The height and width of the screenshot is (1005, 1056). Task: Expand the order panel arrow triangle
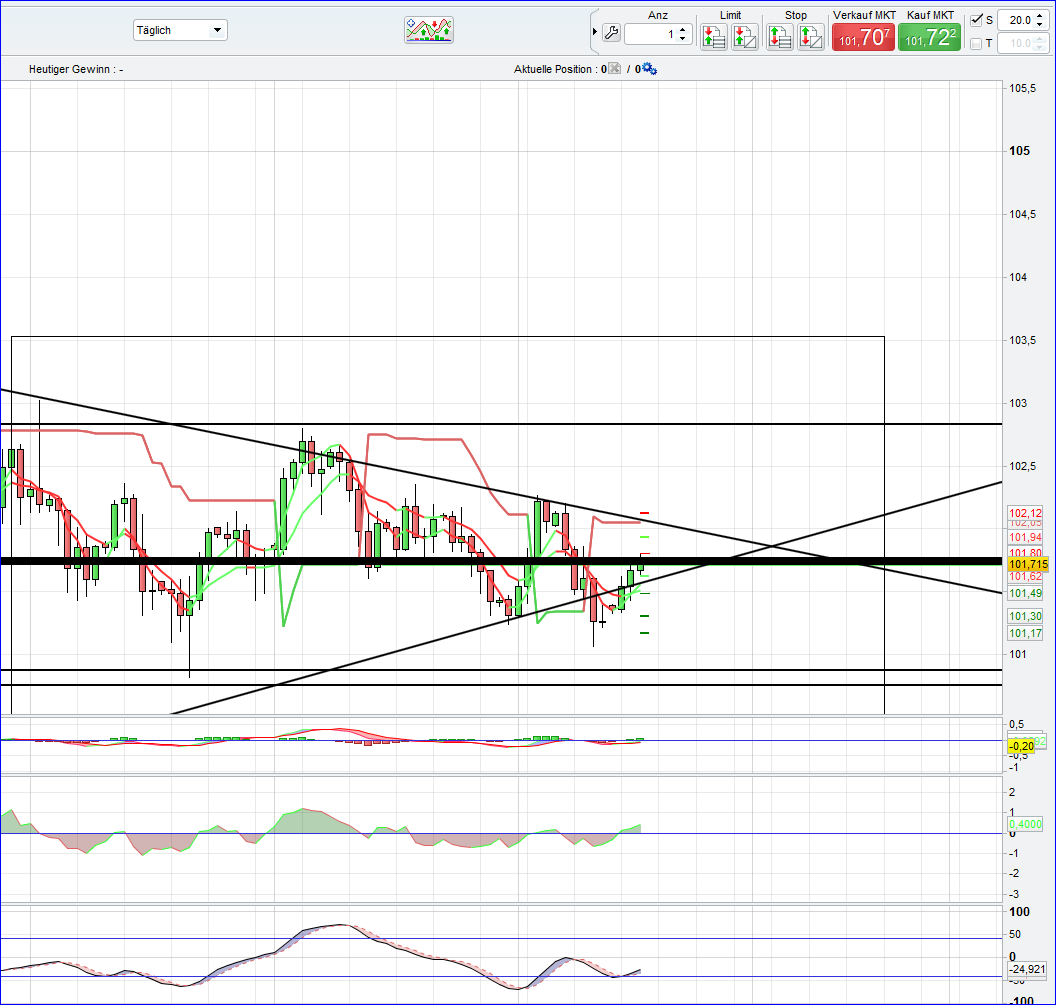[x=593, y=31]
